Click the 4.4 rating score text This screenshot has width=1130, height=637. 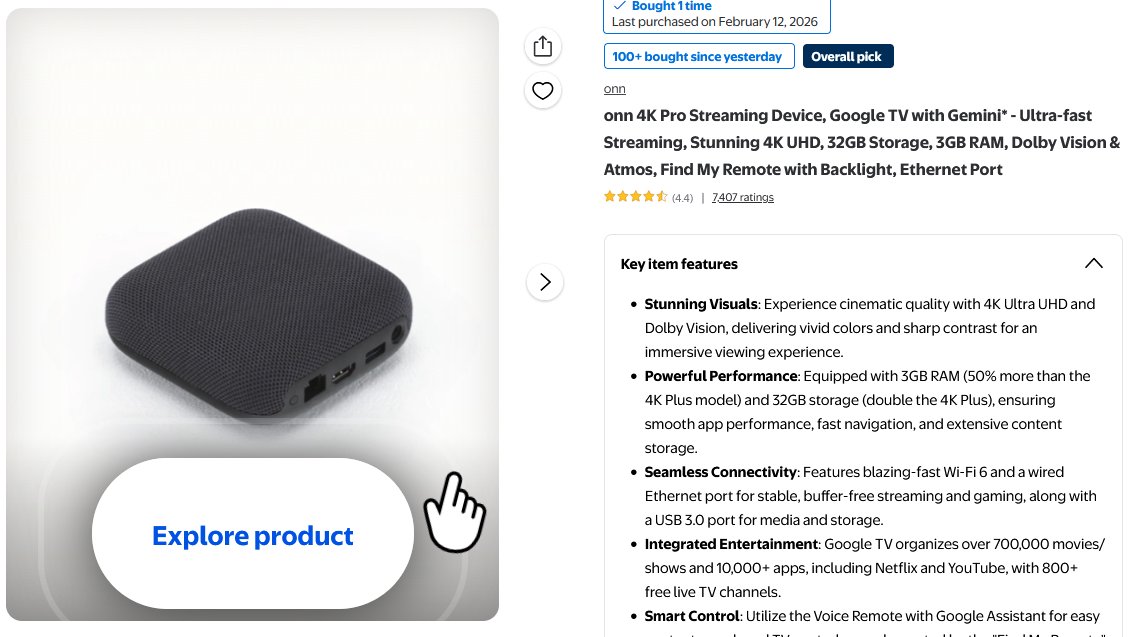682,198
